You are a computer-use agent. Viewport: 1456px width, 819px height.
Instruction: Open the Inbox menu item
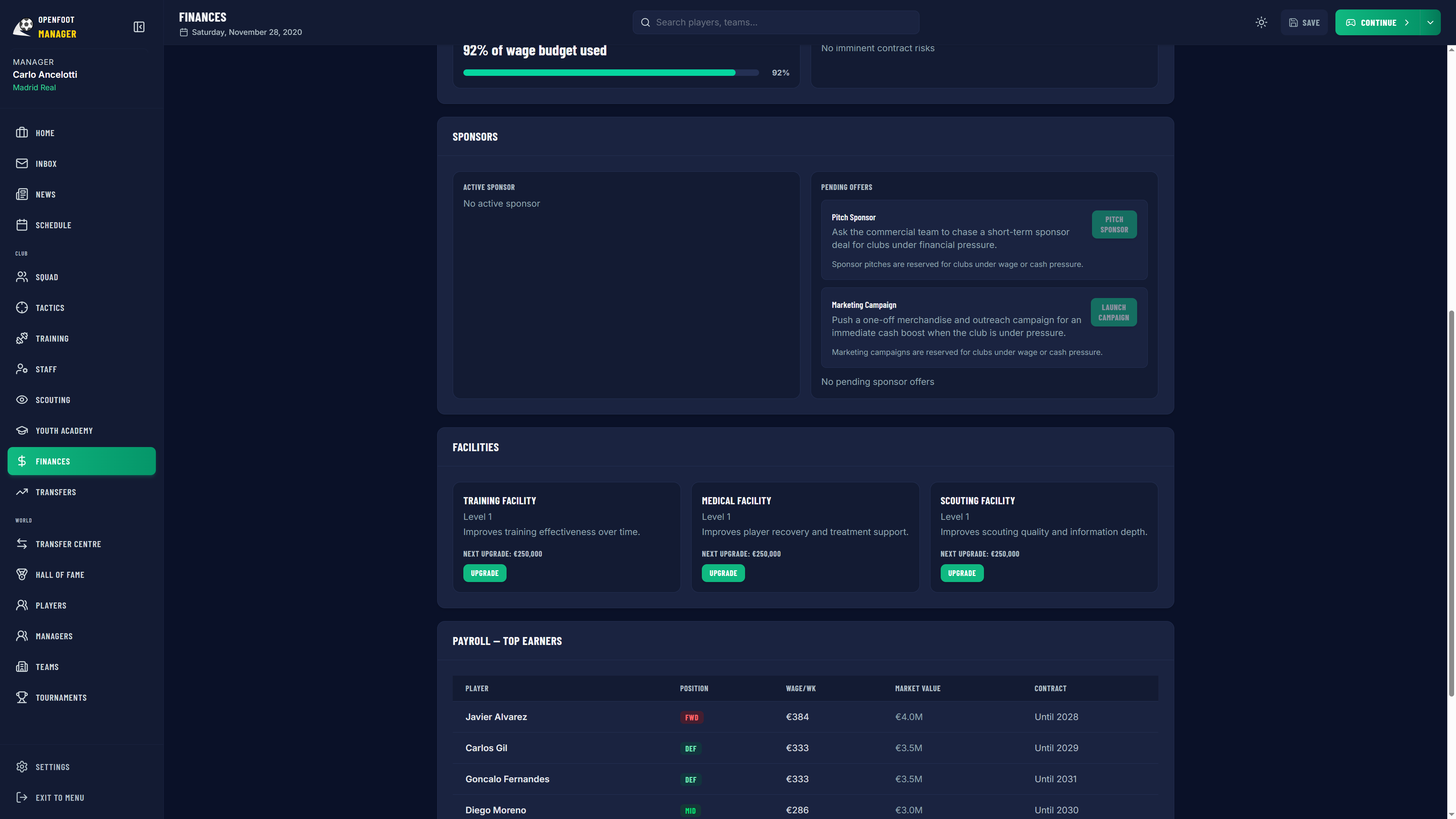pyautogui.click(x=82, y=163)
